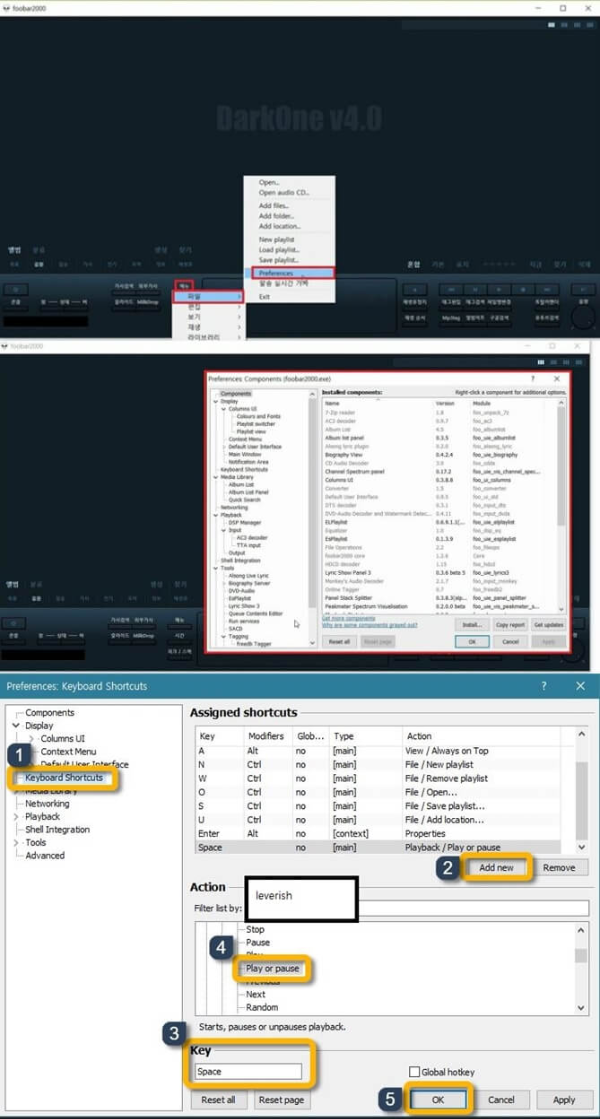Select Shell Integration in Keyboard Shortcuts window tree

click(57, 829)
